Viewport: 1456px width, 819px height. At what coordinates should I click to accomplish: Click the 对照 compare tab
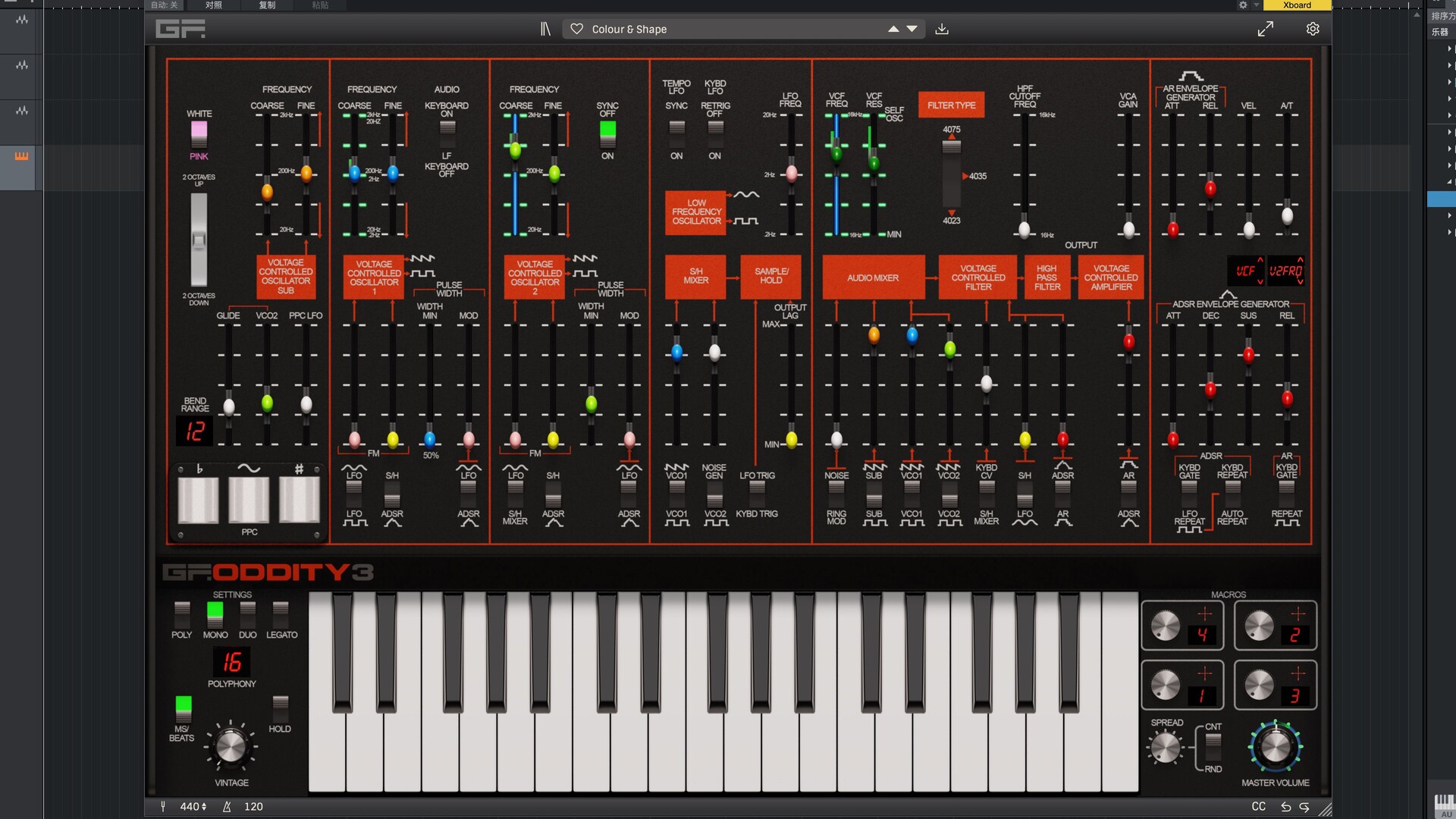coord(214,5)
